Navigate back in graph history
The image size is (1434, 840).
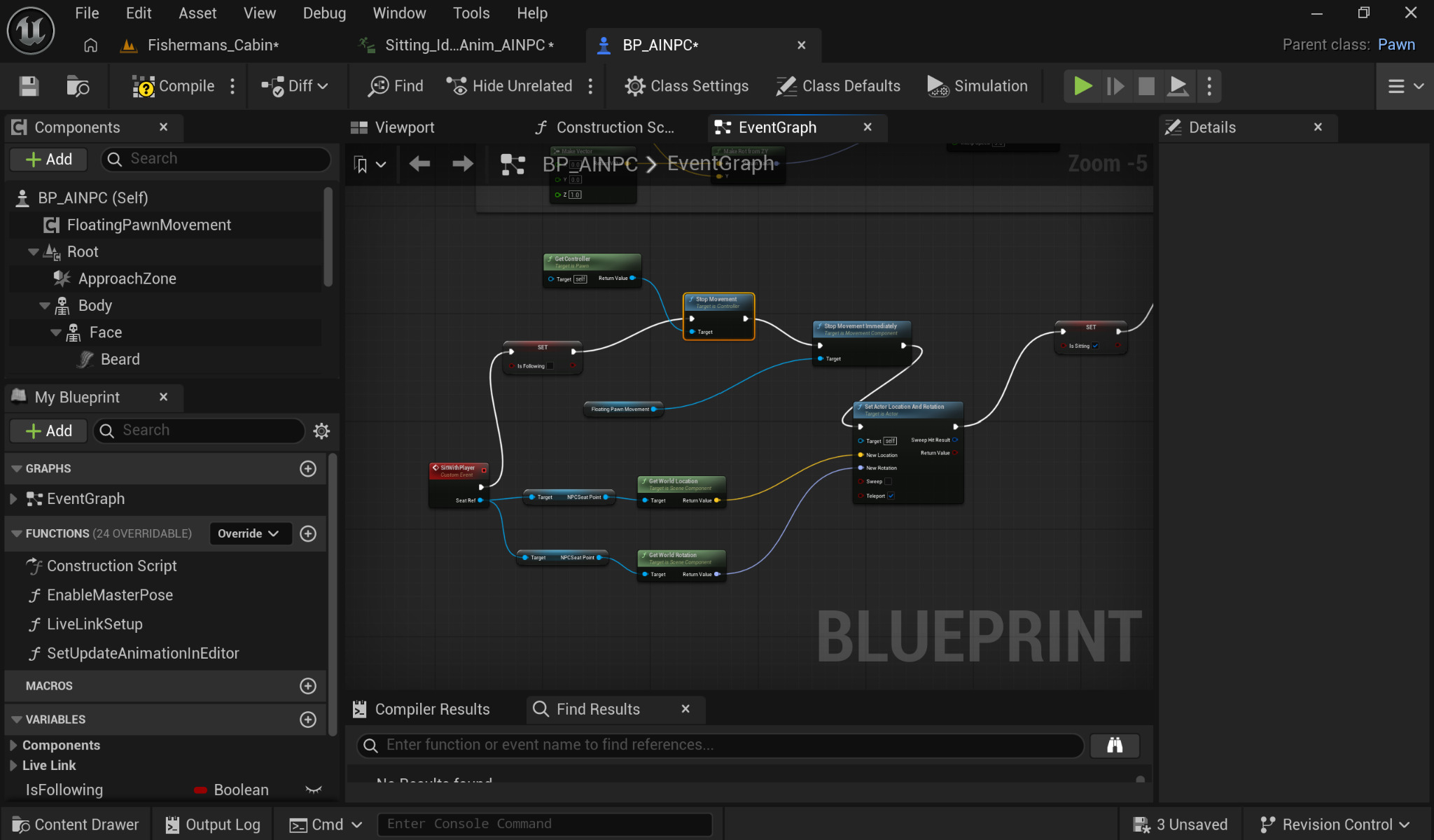click(419, 164)
